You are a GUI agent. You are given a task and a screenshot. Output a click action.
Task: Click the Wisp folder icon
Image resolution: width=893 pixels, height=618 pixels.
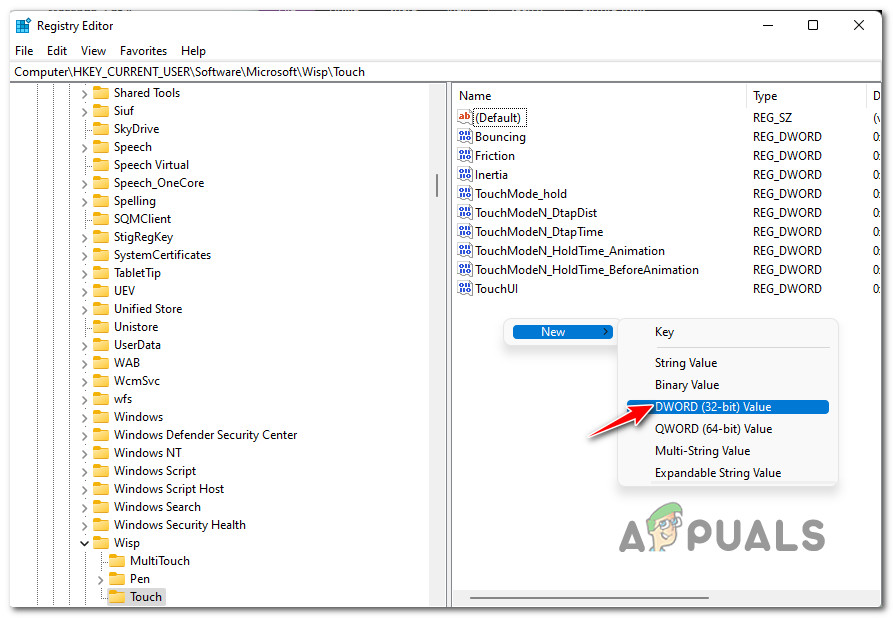click(x=101, y=543)
